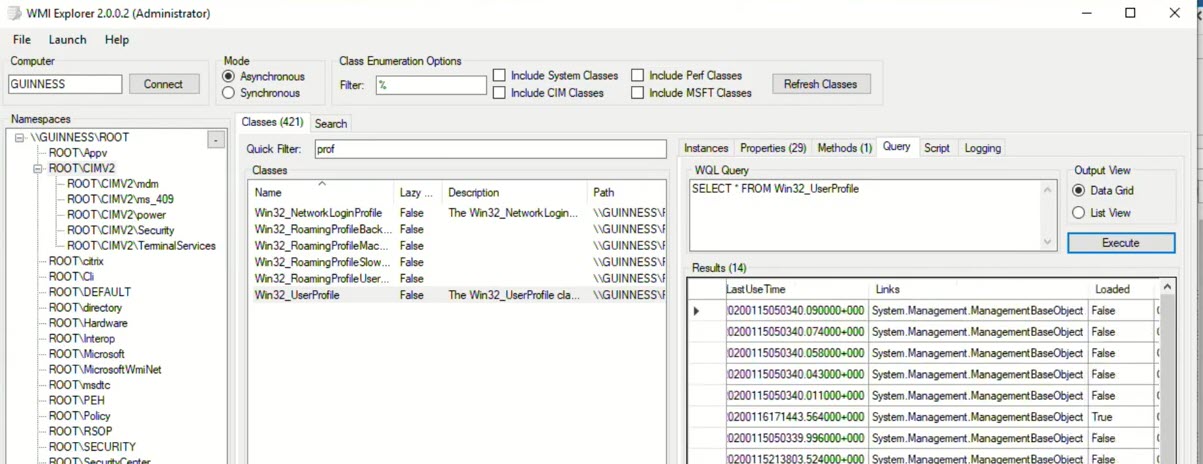Sort results by Links column
Image resolution: width=1203 pixels, height=464 pixels.
[x=978, y=289]
